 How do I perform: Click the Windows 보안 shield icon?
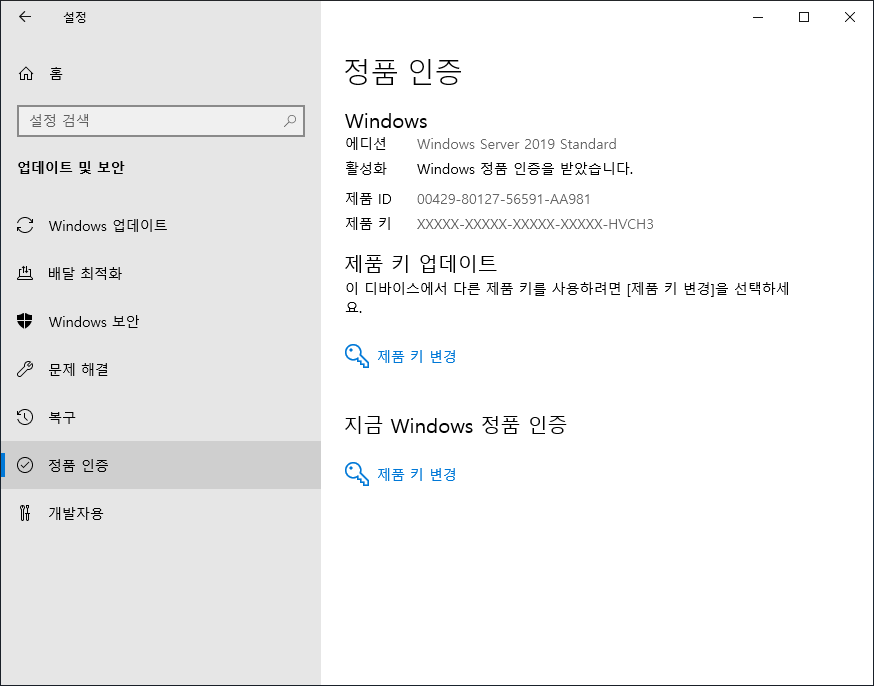pos(25,321)
